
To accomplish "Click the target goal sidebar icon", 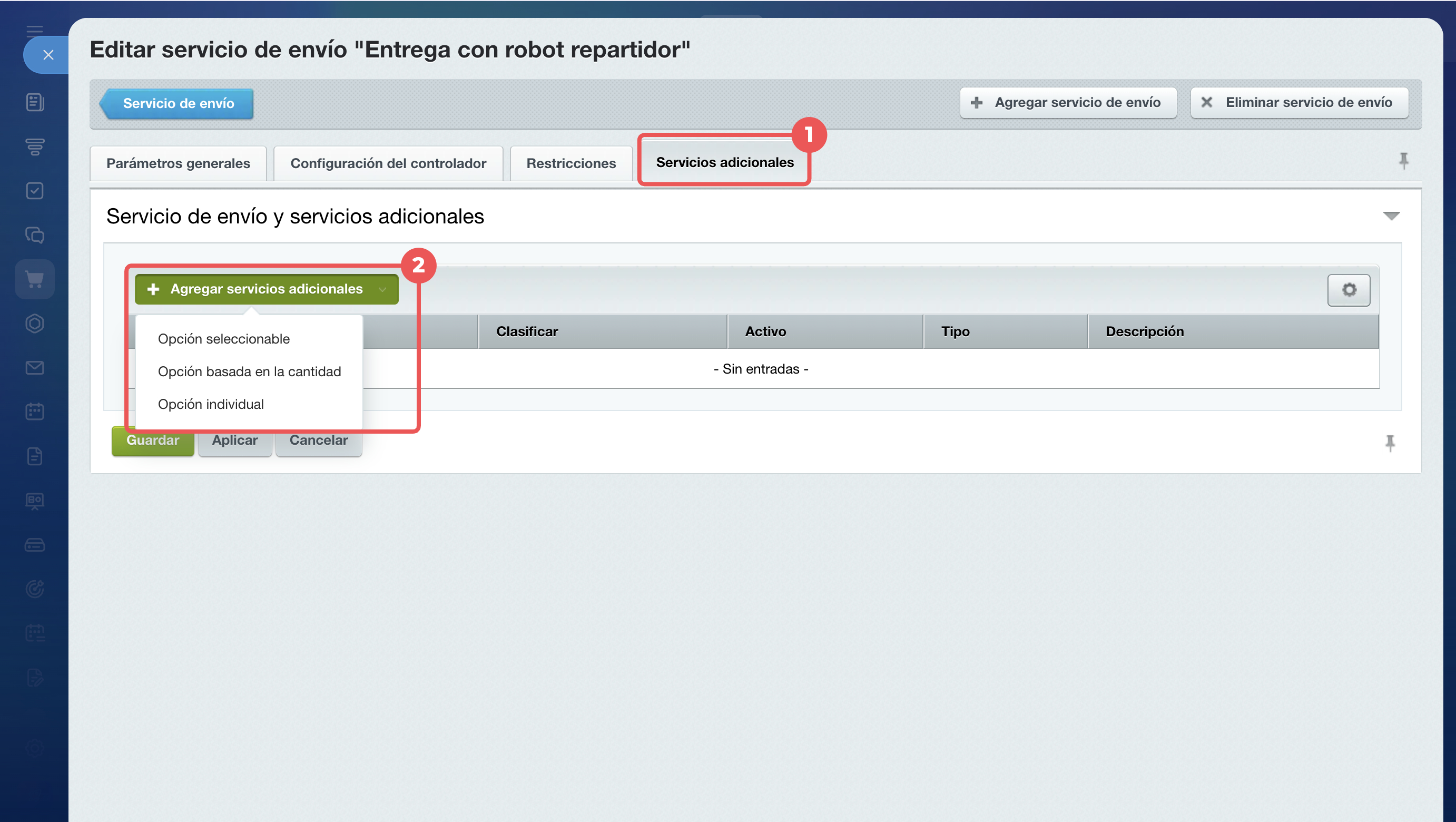I will click(35, 589).
